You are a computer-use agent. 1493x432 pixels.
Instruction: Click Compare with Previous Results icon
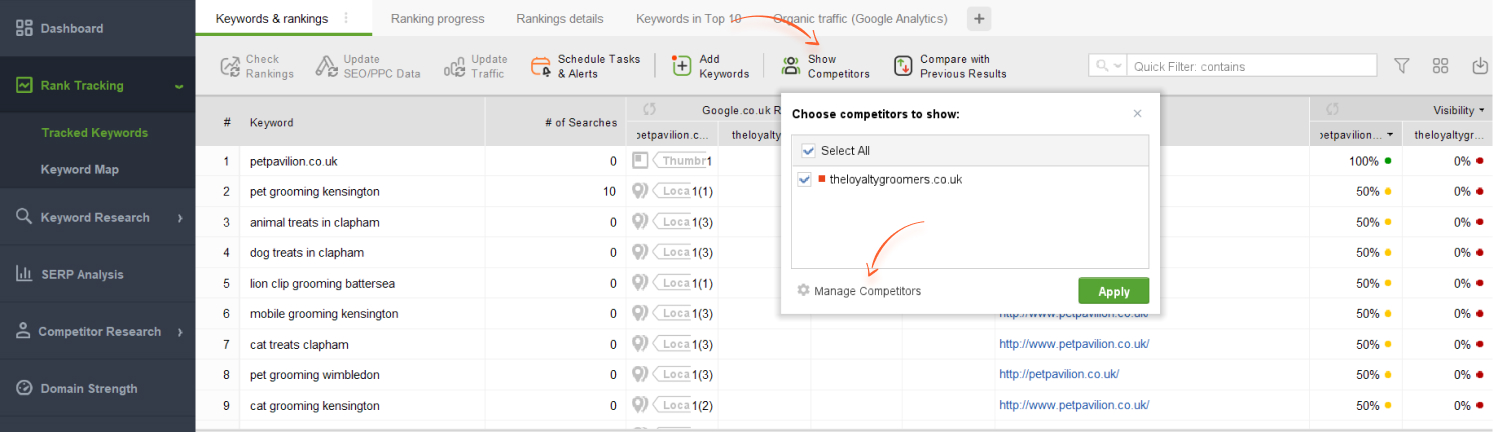coord(903,66)
